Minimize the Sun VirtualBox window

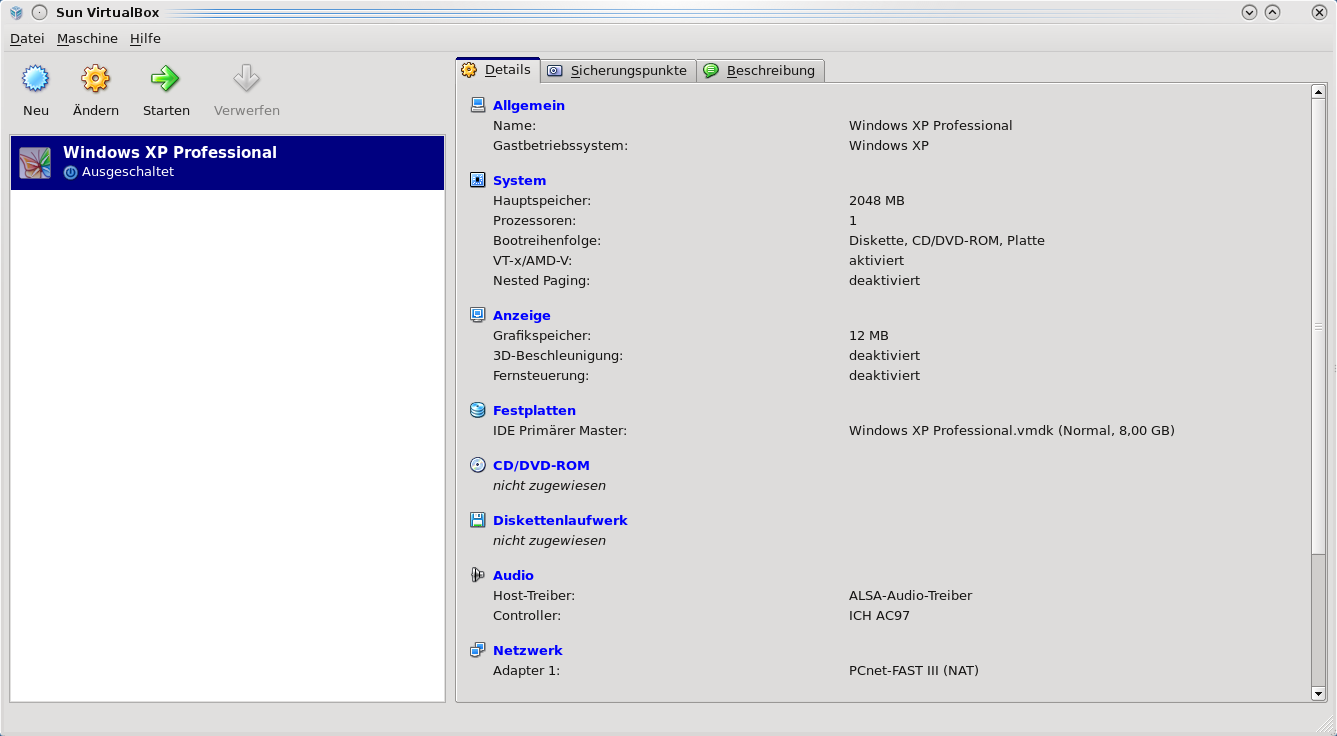point(1249,12)
